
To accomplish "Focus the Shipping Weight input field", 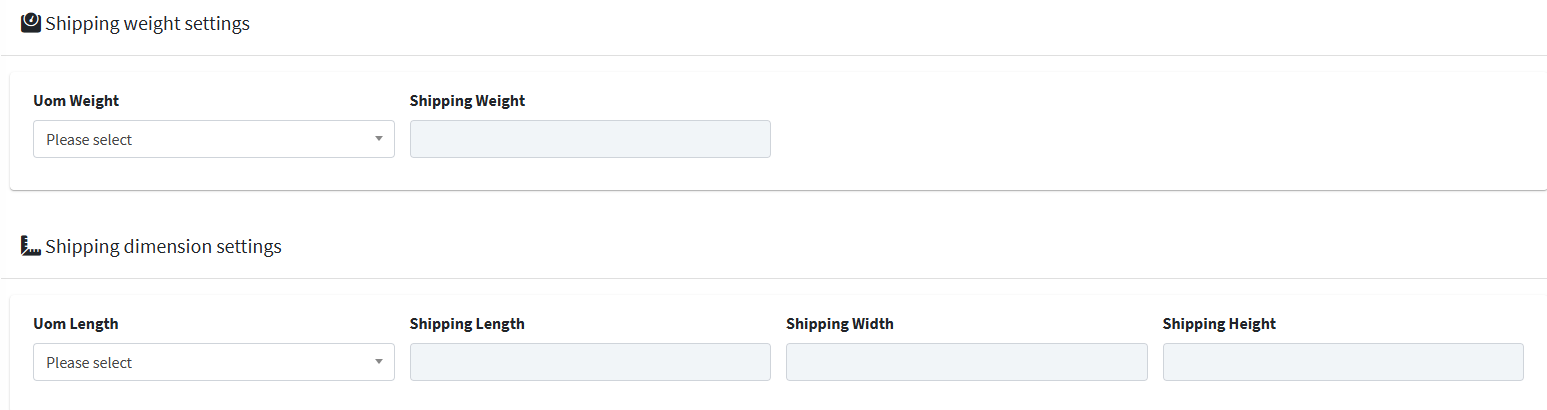I will [590, 139].
